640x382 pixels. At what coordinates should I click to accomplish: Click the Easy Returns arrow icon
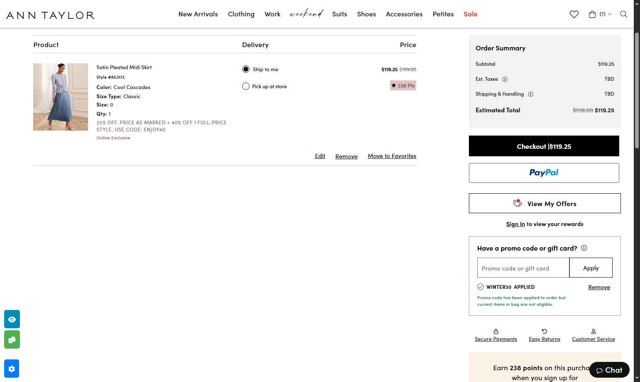click(x=544, y=331)
